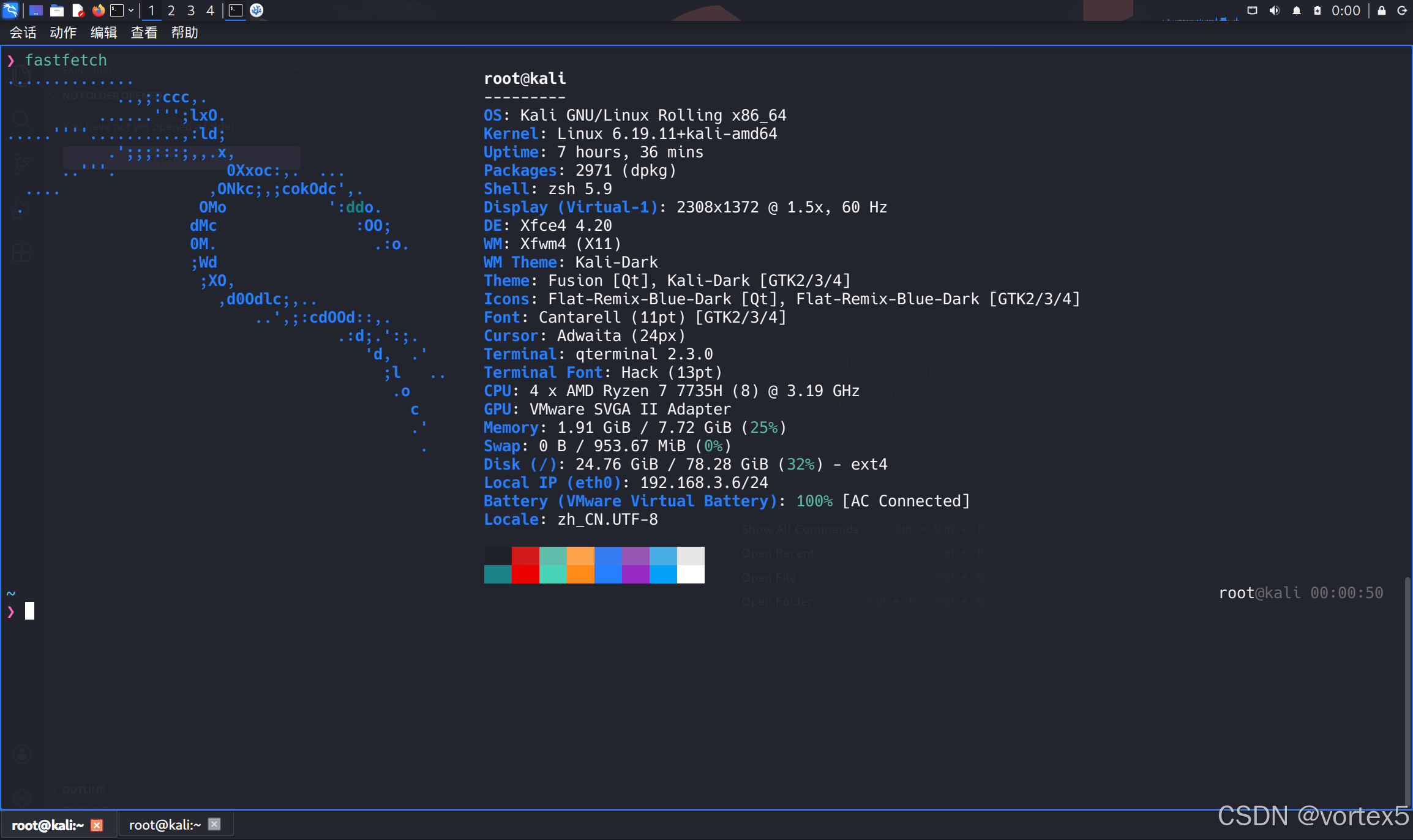
Task: Close the second root@kali:~ tab
Action: [x=214, y=824]
